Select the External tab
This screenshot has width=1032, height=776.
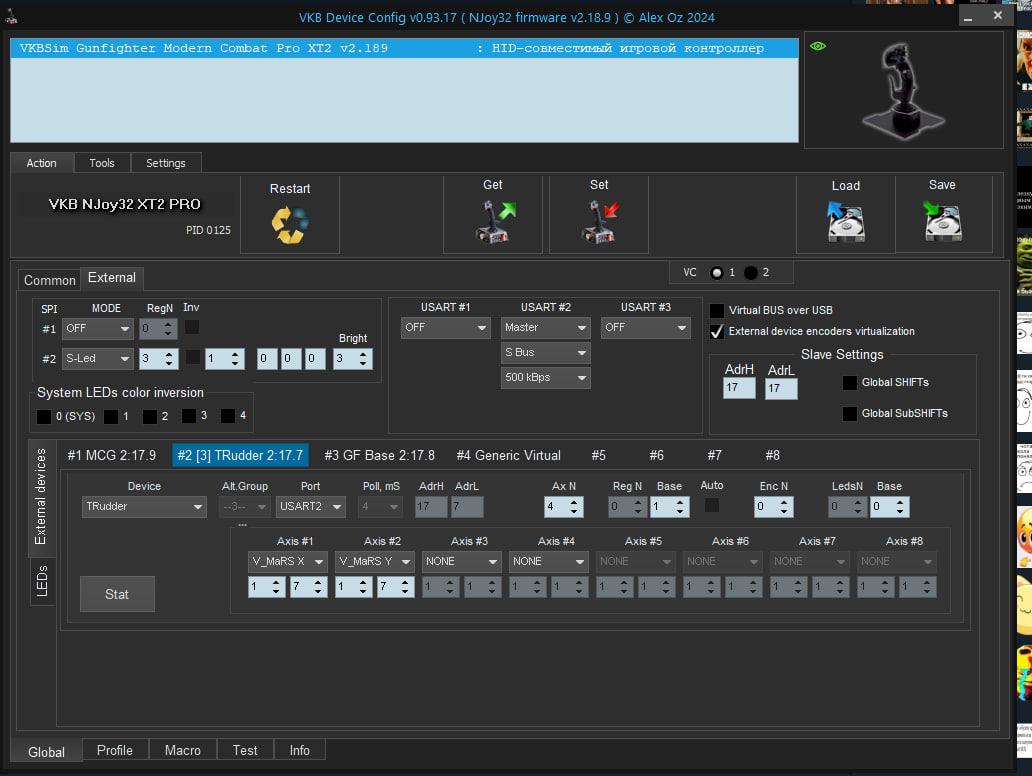112,278
